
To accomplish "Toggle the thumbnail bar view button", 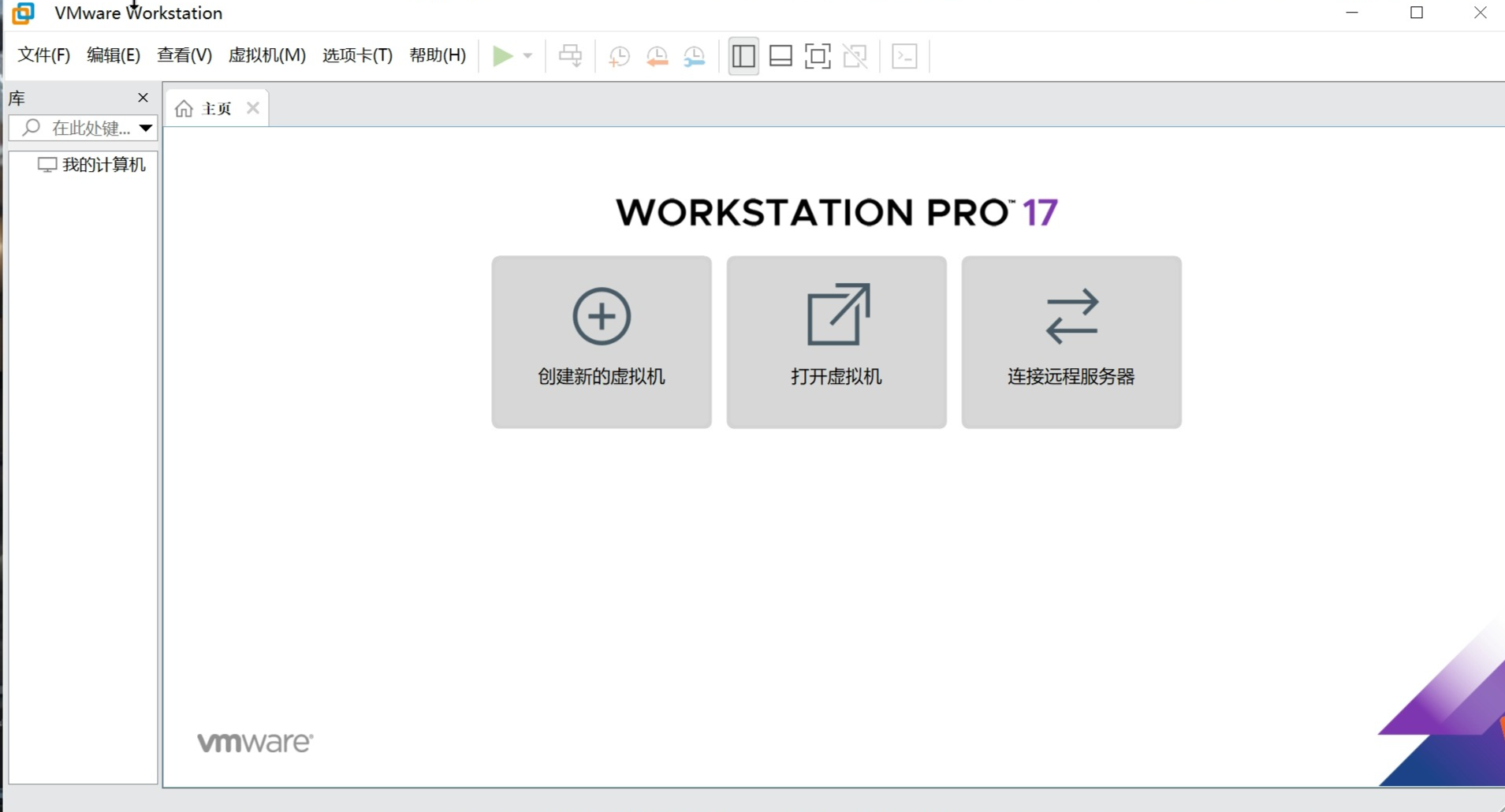I will point(780,56).
